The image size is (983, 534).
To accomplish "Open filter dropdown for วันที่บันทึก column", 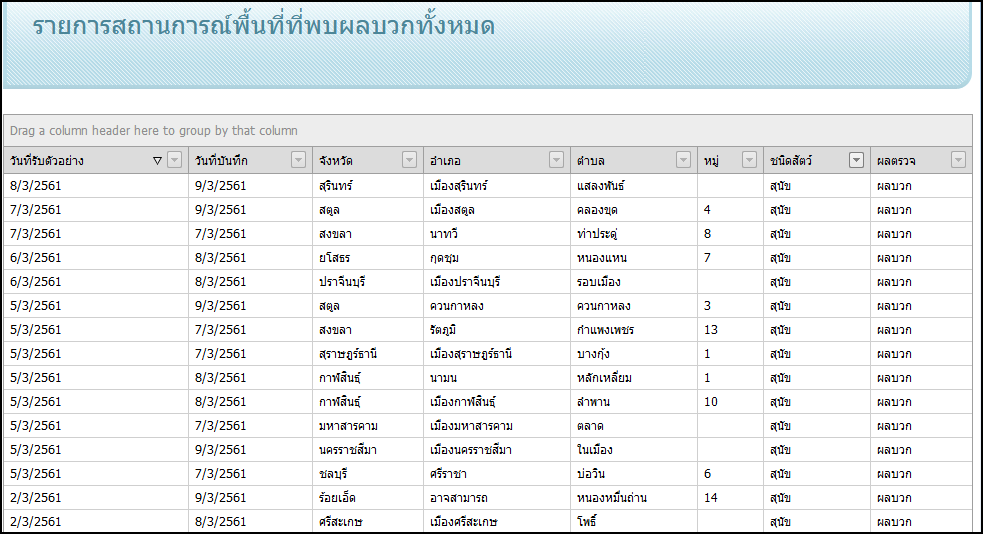I will coord(298,160).
